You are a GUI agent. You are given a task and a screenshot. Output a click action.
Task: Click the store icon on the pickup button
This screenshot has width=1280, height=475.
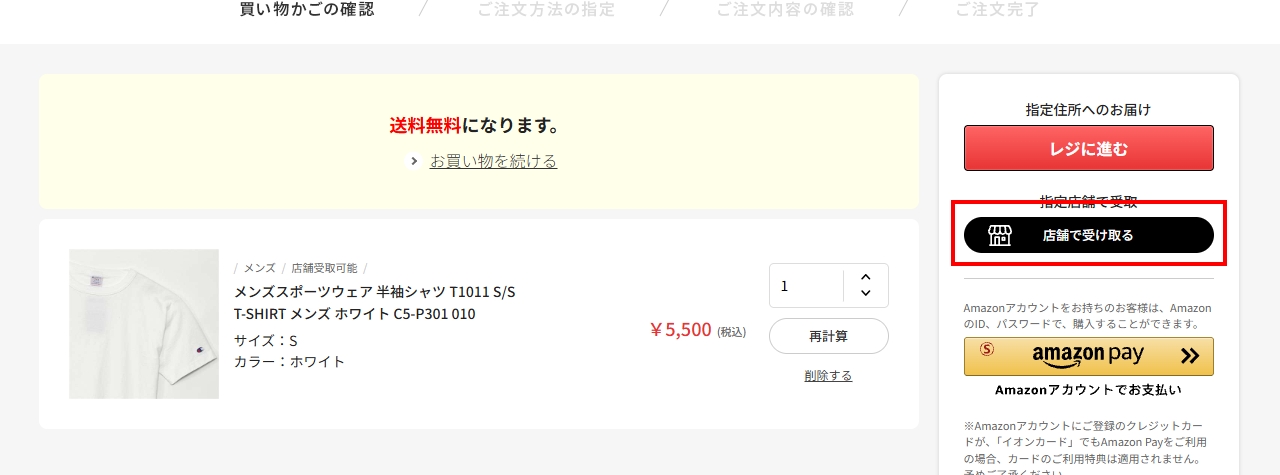click(999, 235)
